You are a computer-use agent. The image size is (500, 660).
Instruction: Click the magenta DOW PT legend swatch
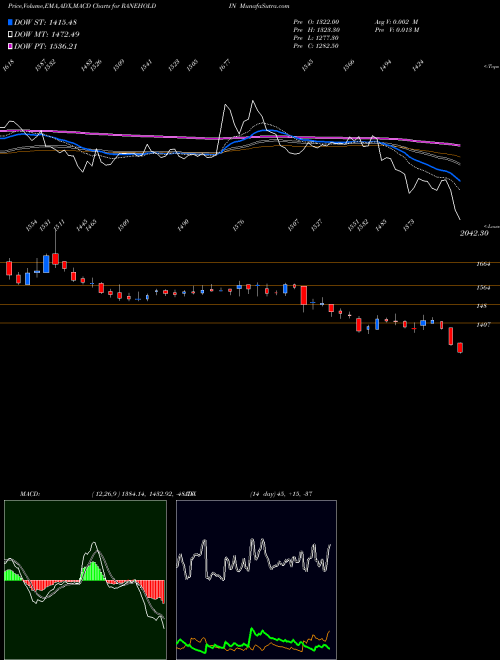pos(10,46)
